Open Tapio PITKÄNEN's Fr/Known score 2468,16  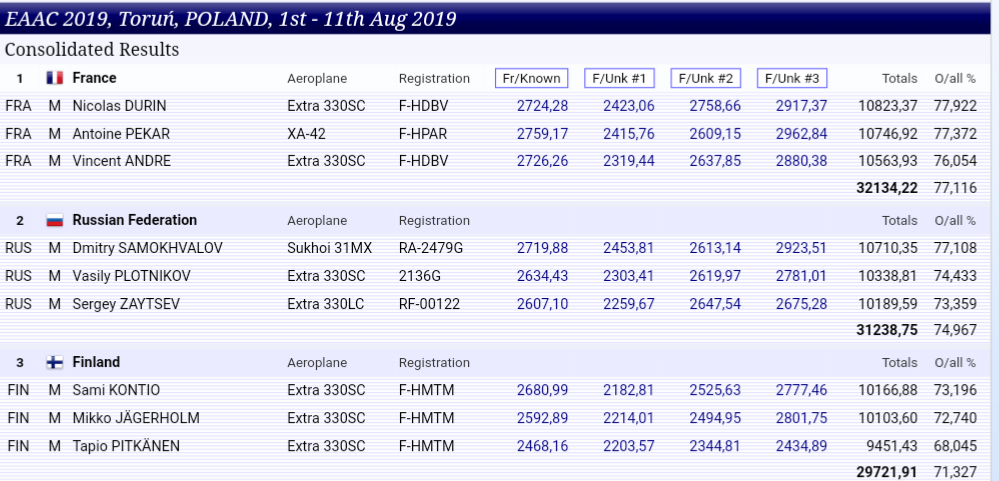pyautogui.click(x=542, y=445)
